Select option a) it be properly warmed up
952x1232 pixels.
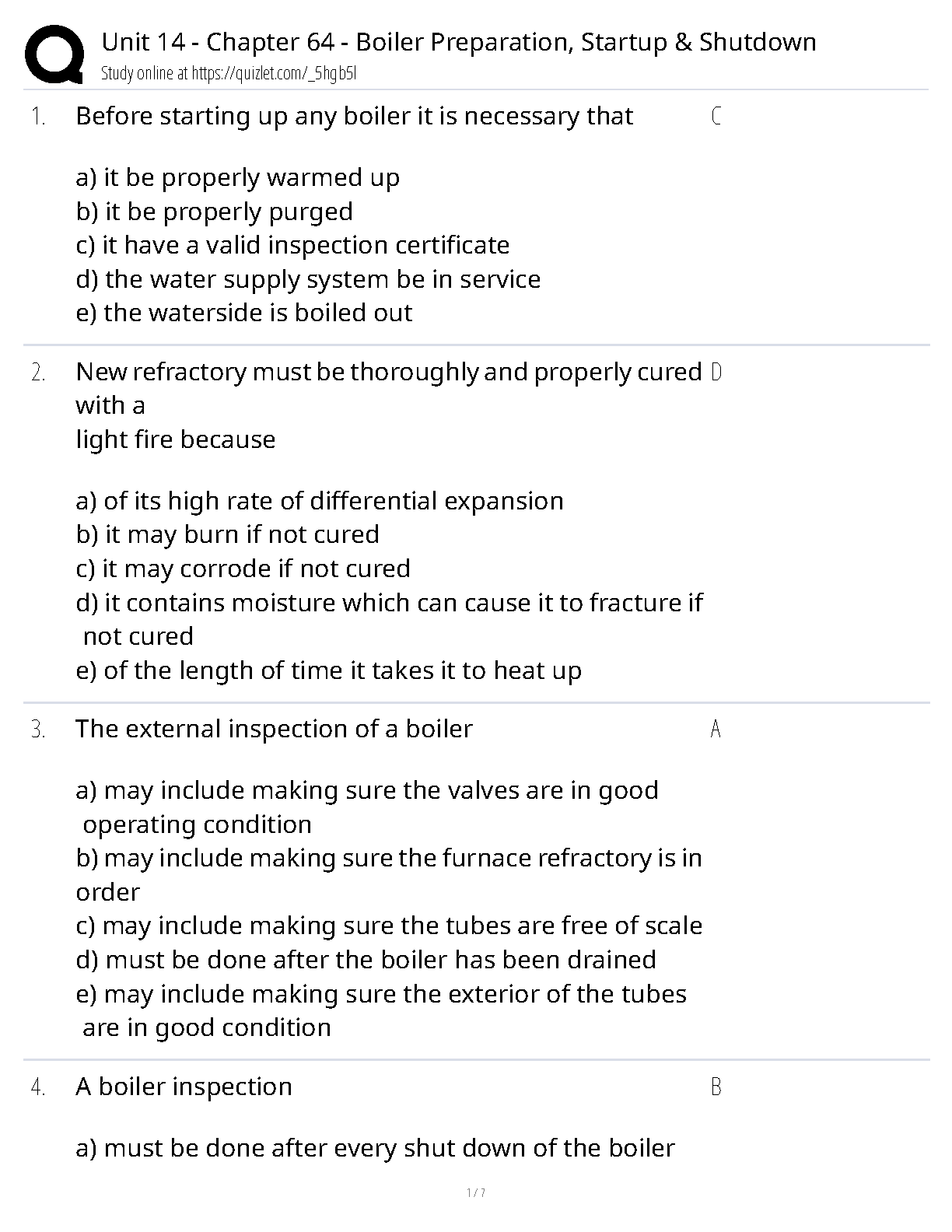click(x=237, y=177)
